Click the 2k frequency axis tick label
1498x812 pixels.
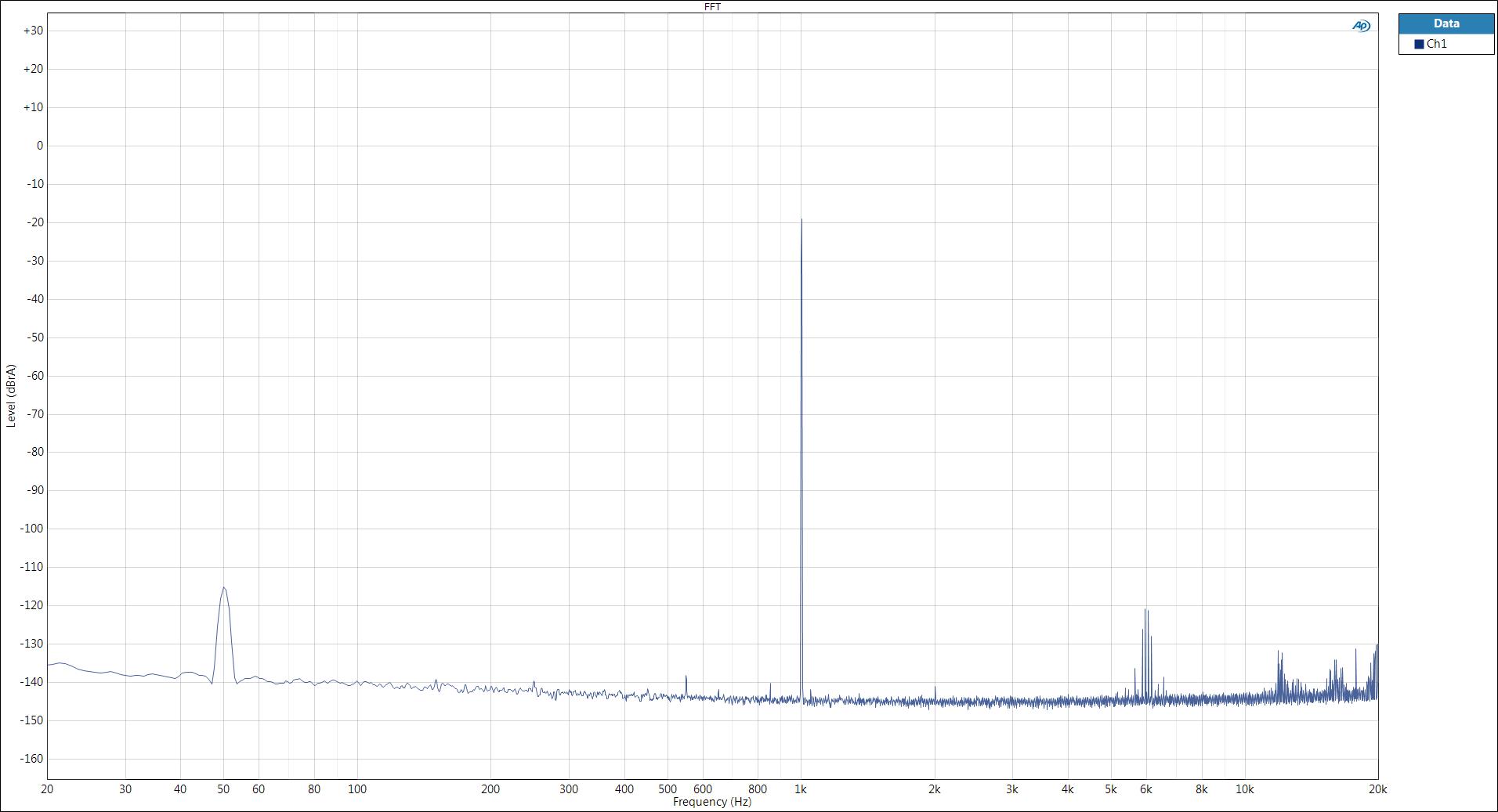(x=934, y=789)
